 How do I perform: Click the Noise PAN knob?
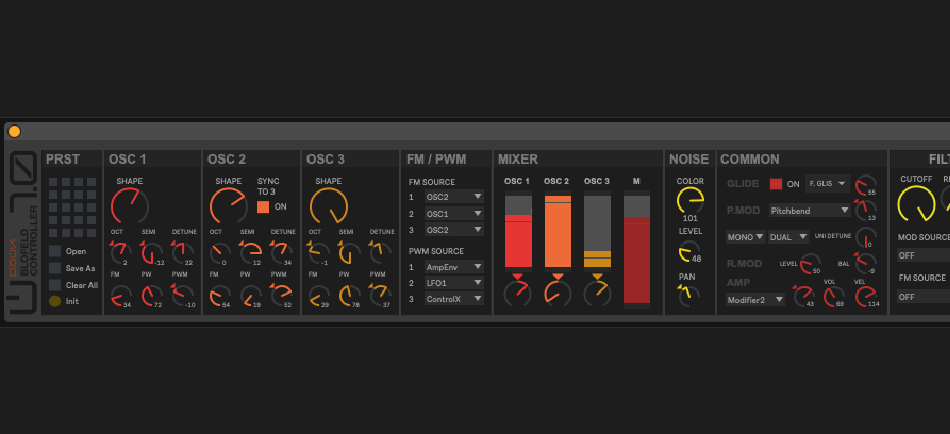click(689, 295)
